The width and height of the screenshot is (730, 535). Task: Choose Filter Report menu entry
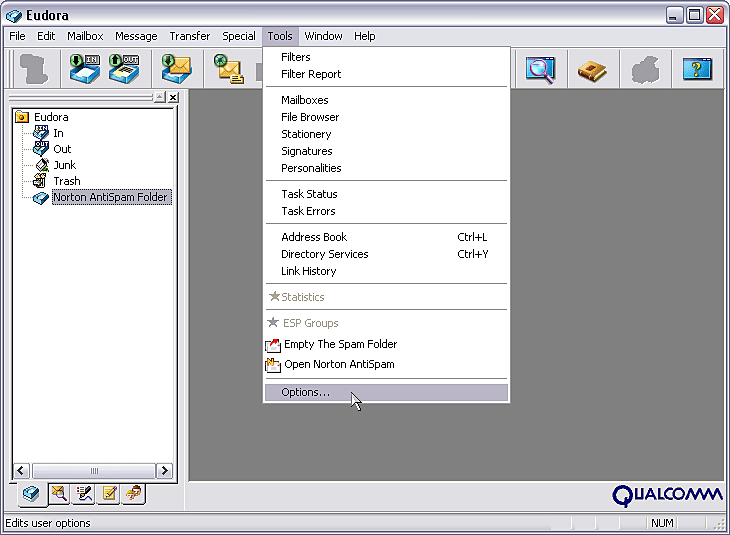coord(386,74)
